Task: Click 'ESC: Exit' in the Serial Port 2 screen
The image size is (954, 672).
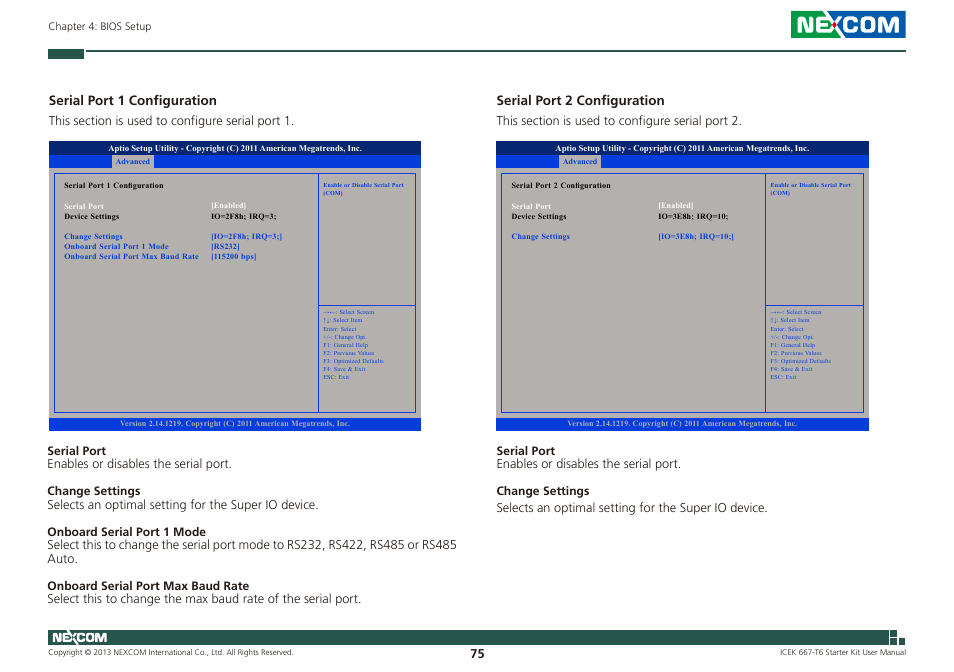Action: [784, 377]
